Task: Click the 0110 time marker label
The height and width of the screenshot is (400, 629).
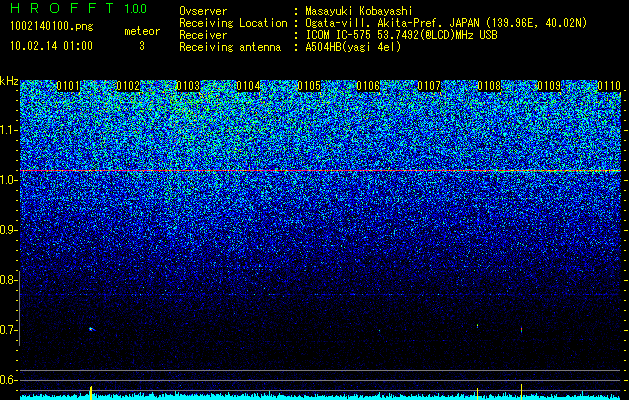Action: (609, 86)
